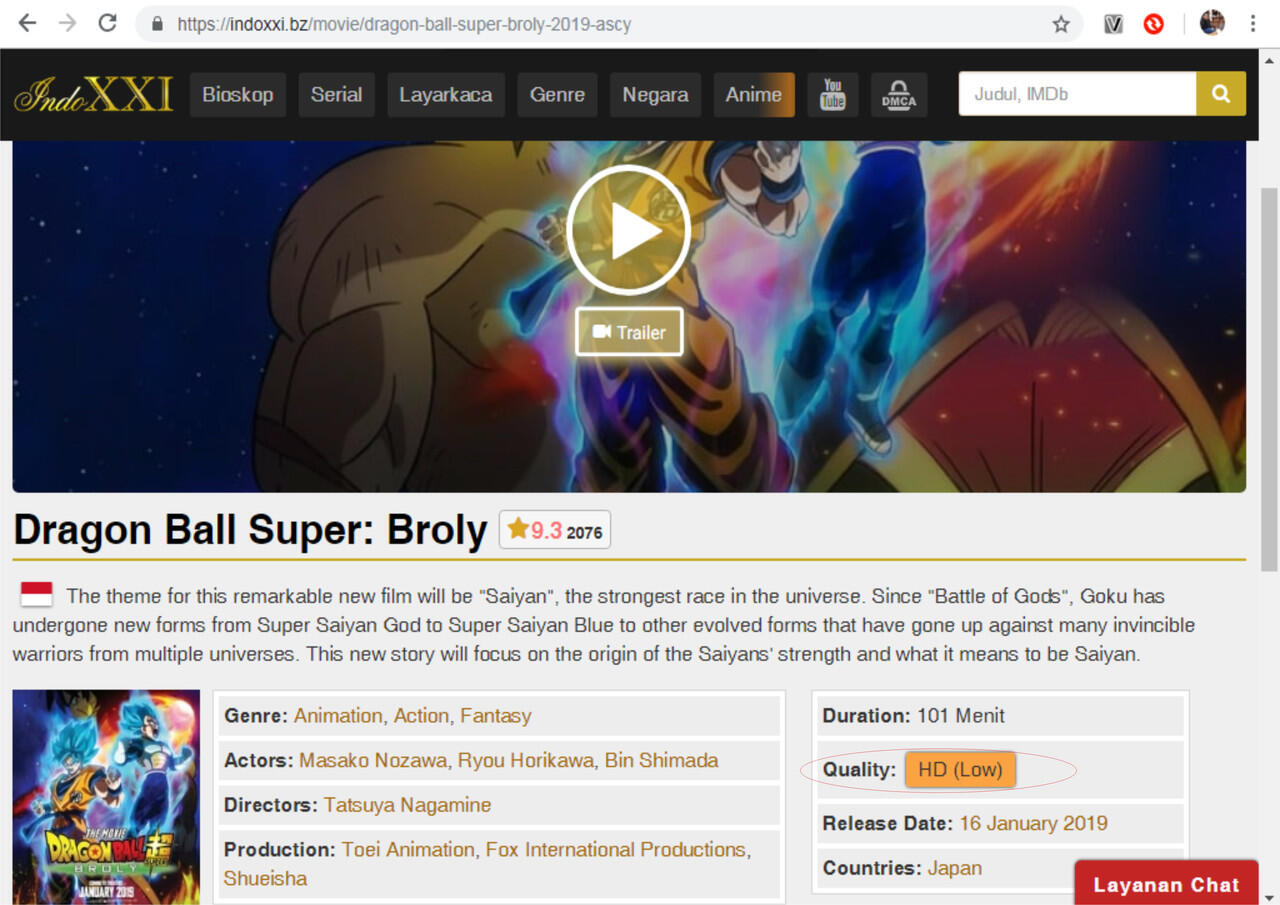1280x905 pixels.
Task: Bookmark page with the star icon
Action: pyautogui.click(x=1061, y=24)
